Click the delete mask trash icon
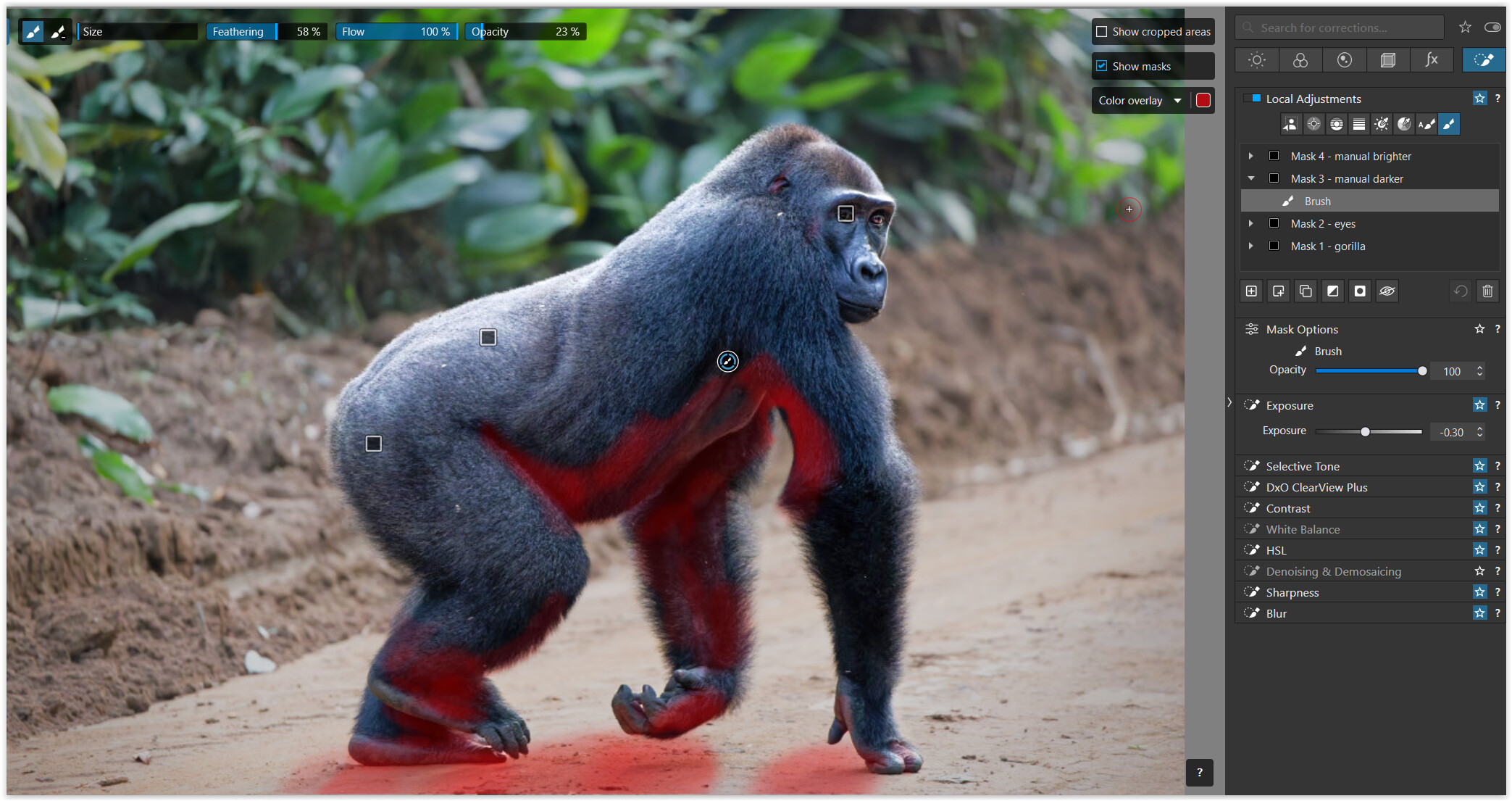This screenshot has height=801, width=1512. pos(1487,291)
